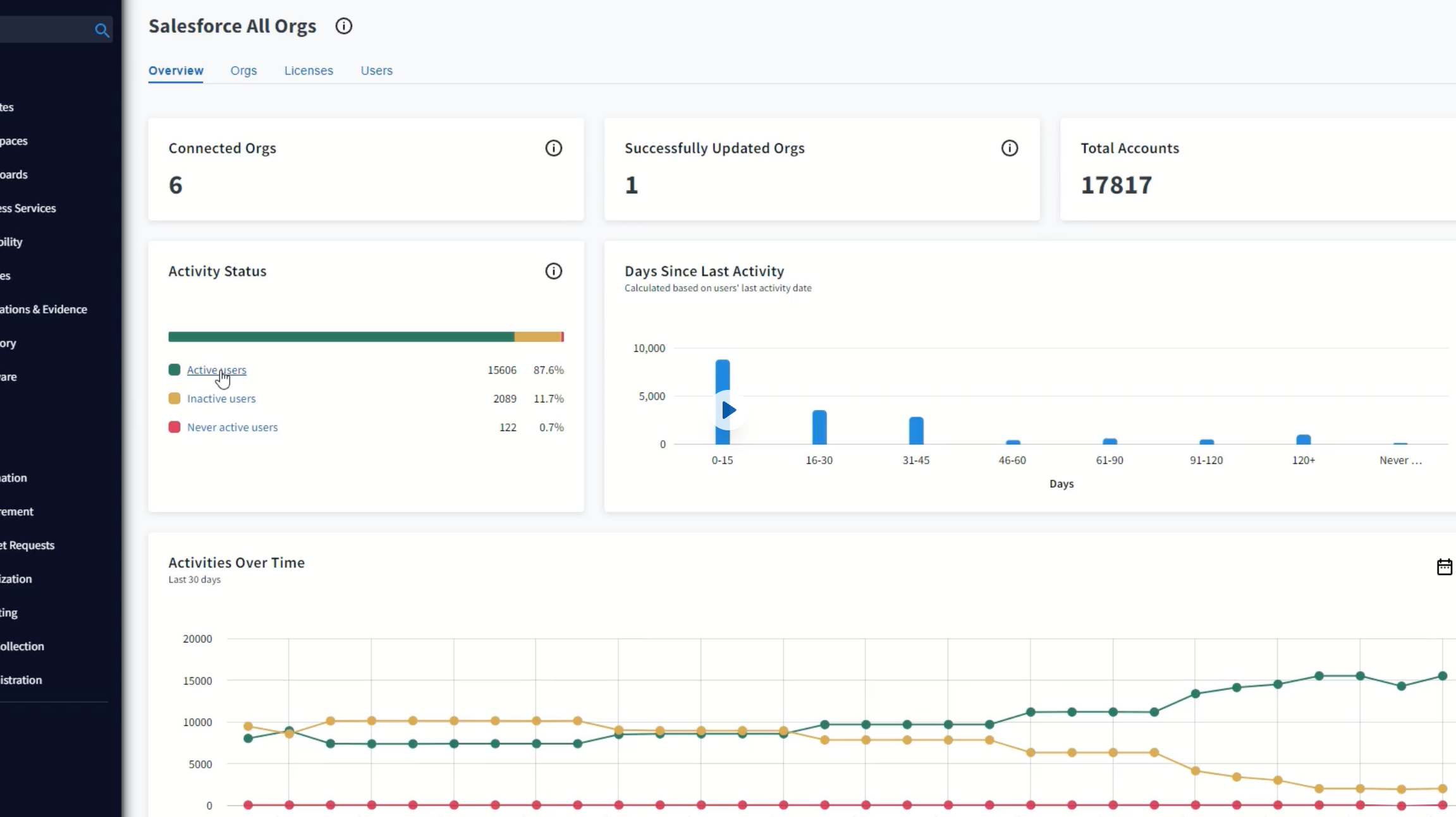Click green segment of the activity status bar
This screenshot has height=817, width=1456.
[x=341, y=337]
